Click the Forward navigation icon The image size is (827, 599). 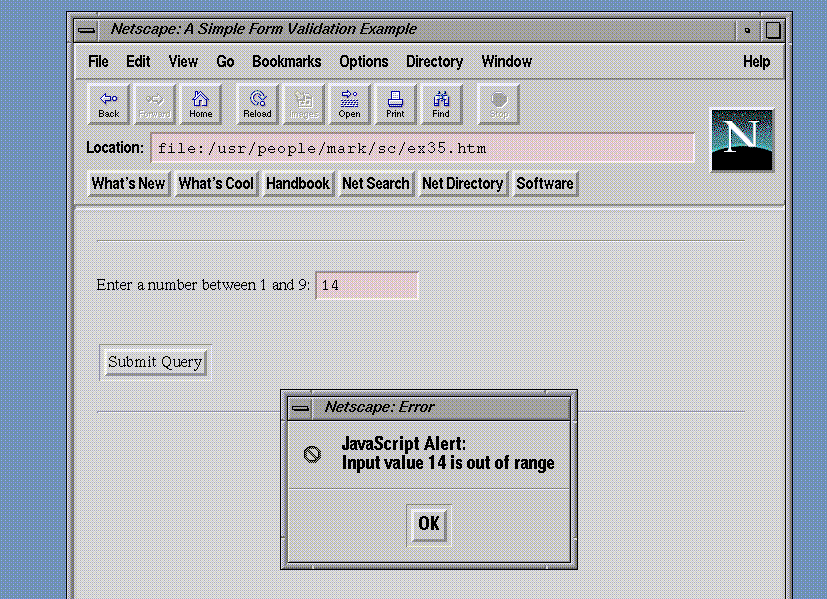pos(155,104)
